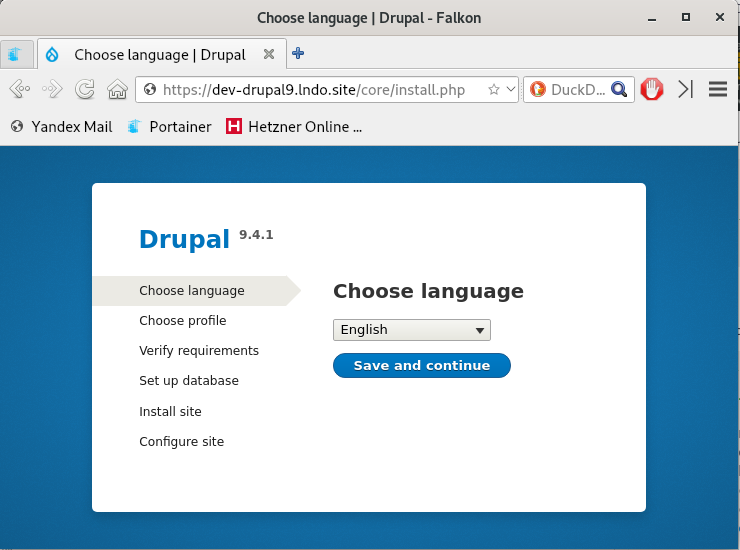Select the pinned Portainer tab
Viewport: 740px width, 550px height.
coord(16,54)
